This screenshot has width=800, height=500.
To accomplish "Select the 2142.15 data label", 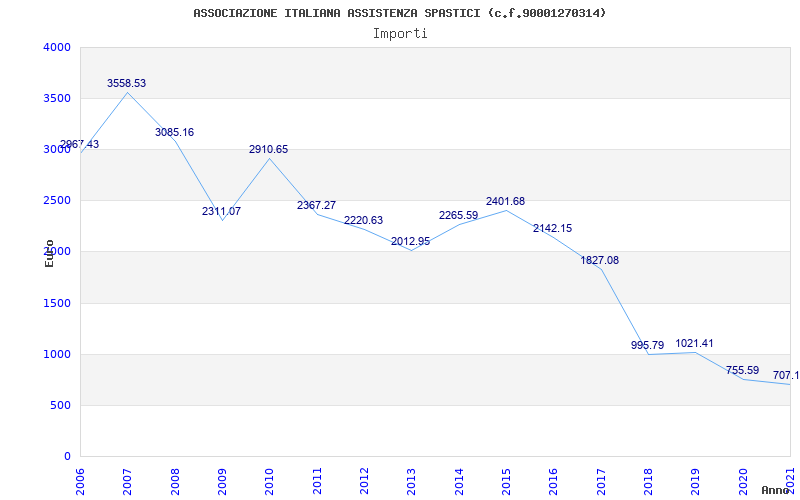I will (553, 229).
